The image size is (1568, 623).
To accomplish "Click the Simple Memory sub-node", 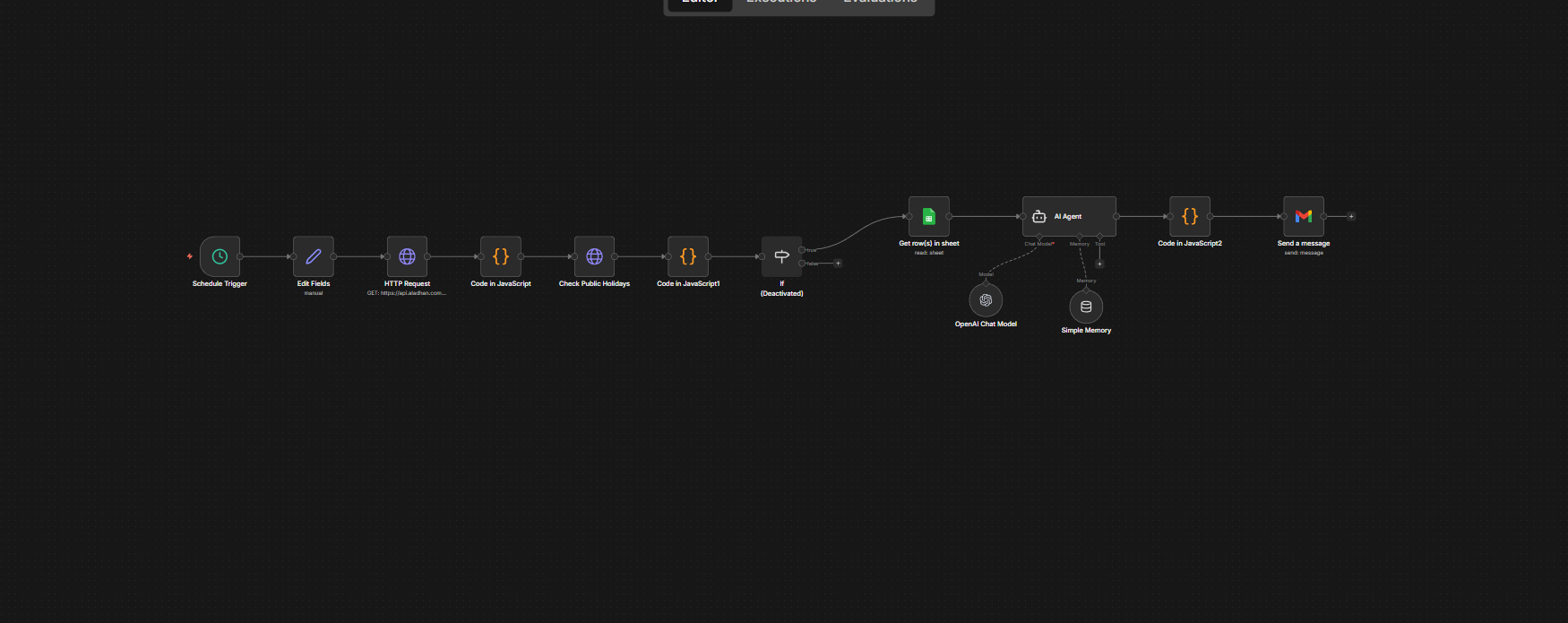I will coord(1086,307).
